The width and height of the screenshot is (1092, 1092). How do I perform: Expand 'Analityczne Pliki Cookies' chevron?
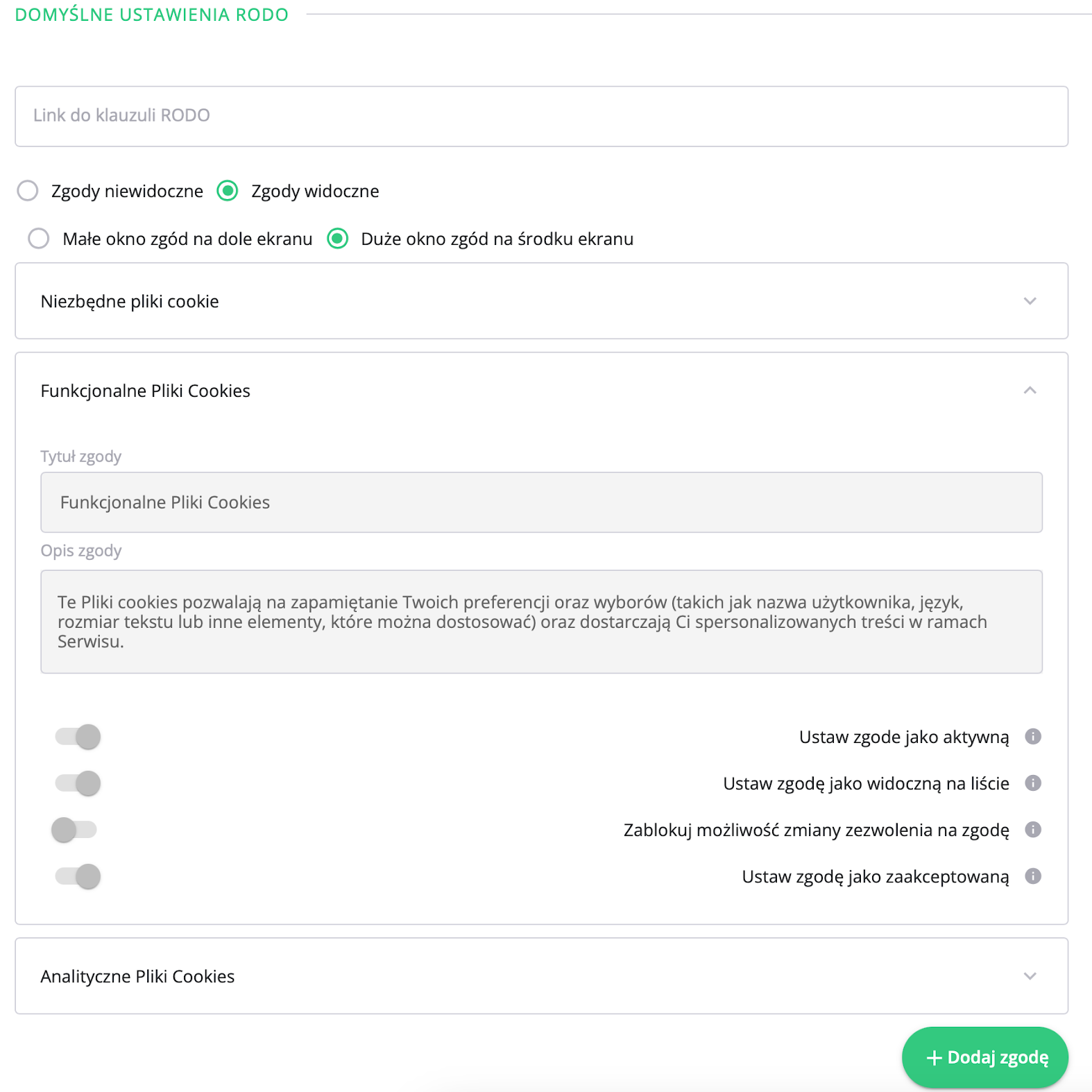(x=1030, y=975)
